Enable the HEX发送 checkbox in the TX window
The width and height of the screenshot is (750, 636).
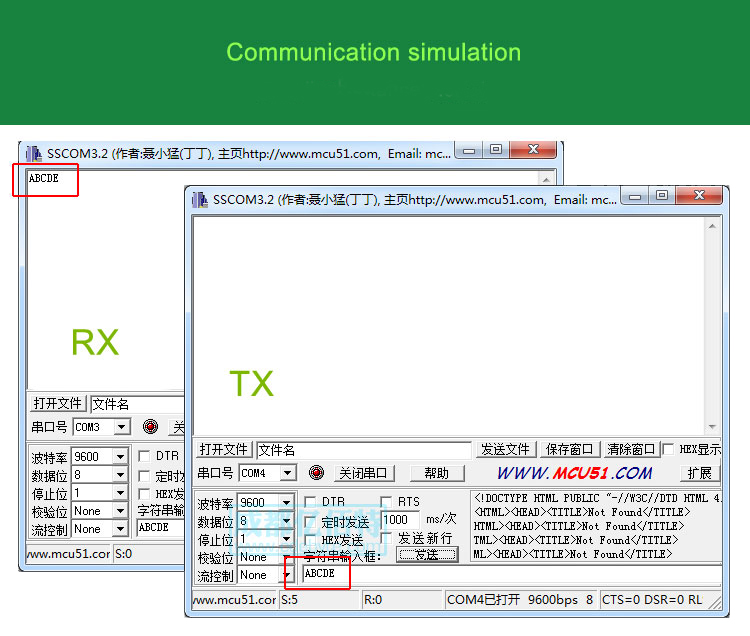pos(310,540)
